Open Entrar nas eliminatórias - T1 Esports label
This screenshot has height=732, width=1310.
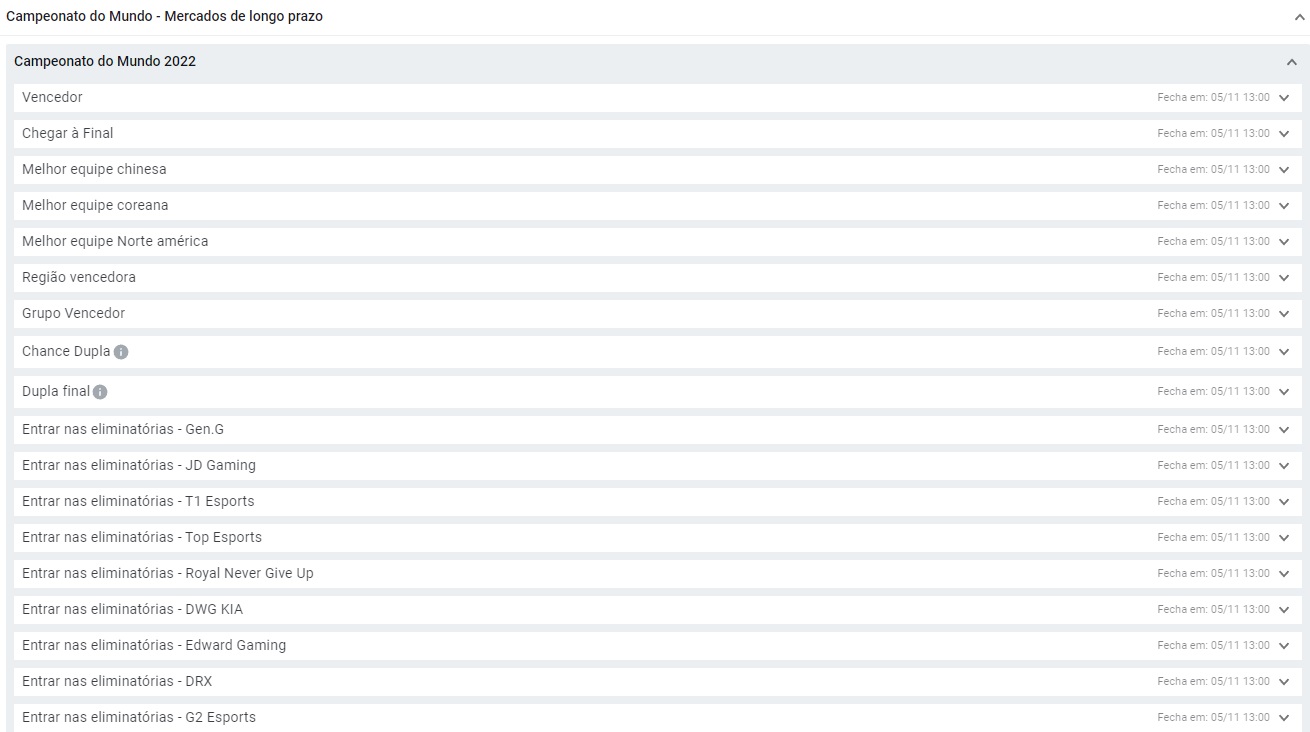(138, 502)
